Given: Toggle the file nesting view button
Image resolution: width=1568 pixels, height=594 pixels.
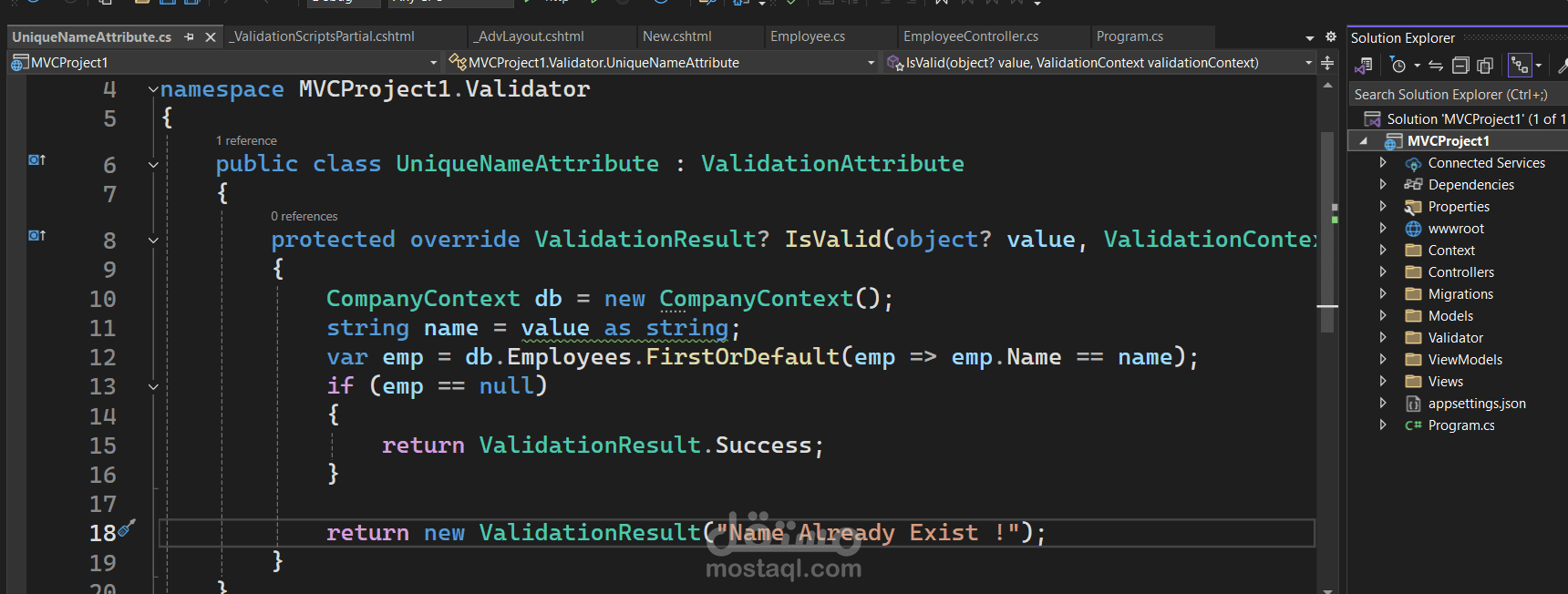Looking at the screenshot, I should tap(1519, 66).
